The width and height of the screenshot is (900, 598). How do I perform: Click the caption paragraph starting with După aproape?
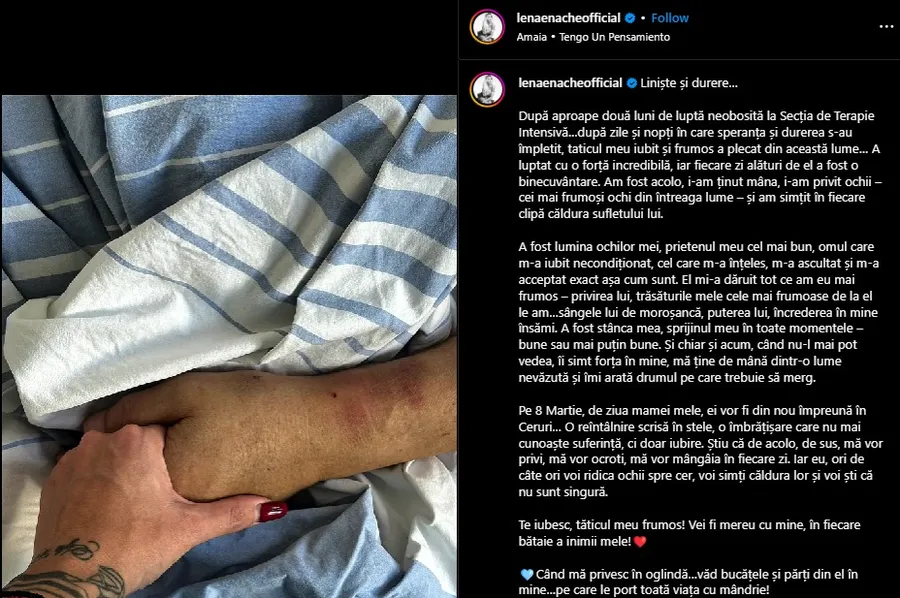[700, 165]
